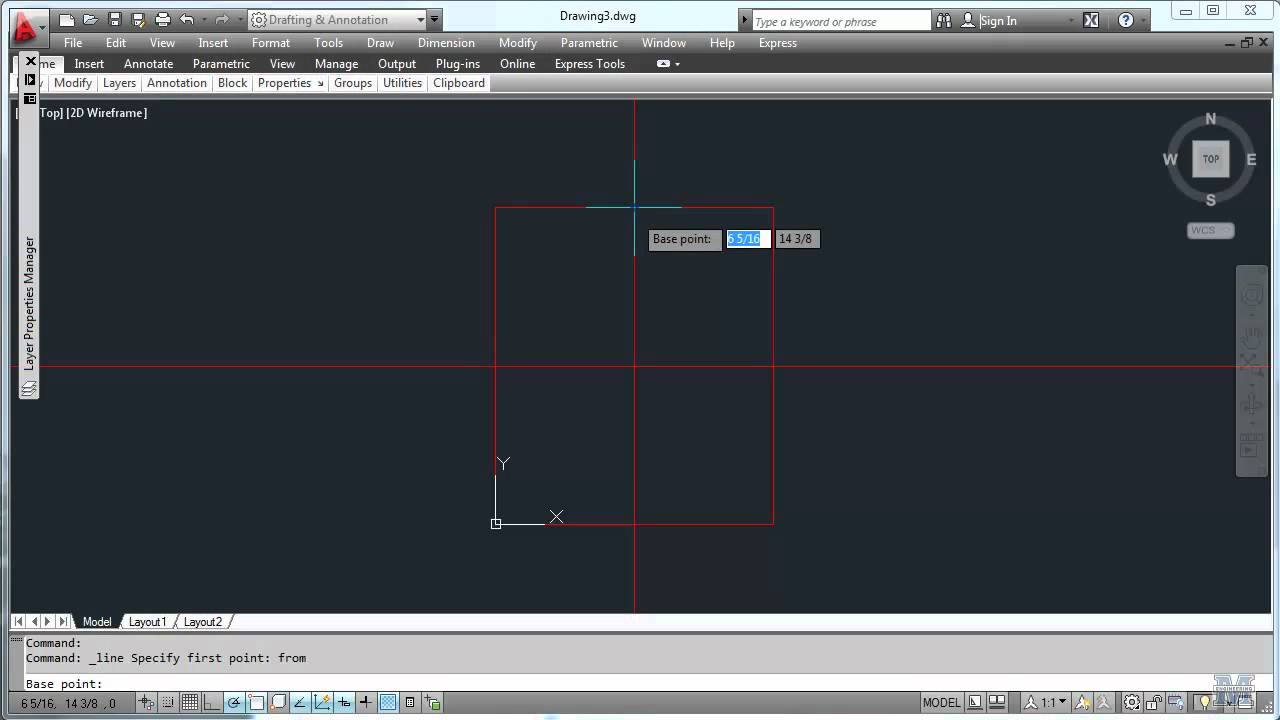Click the Help question mark icon
1280x720 pixels.
[1126, 20]
